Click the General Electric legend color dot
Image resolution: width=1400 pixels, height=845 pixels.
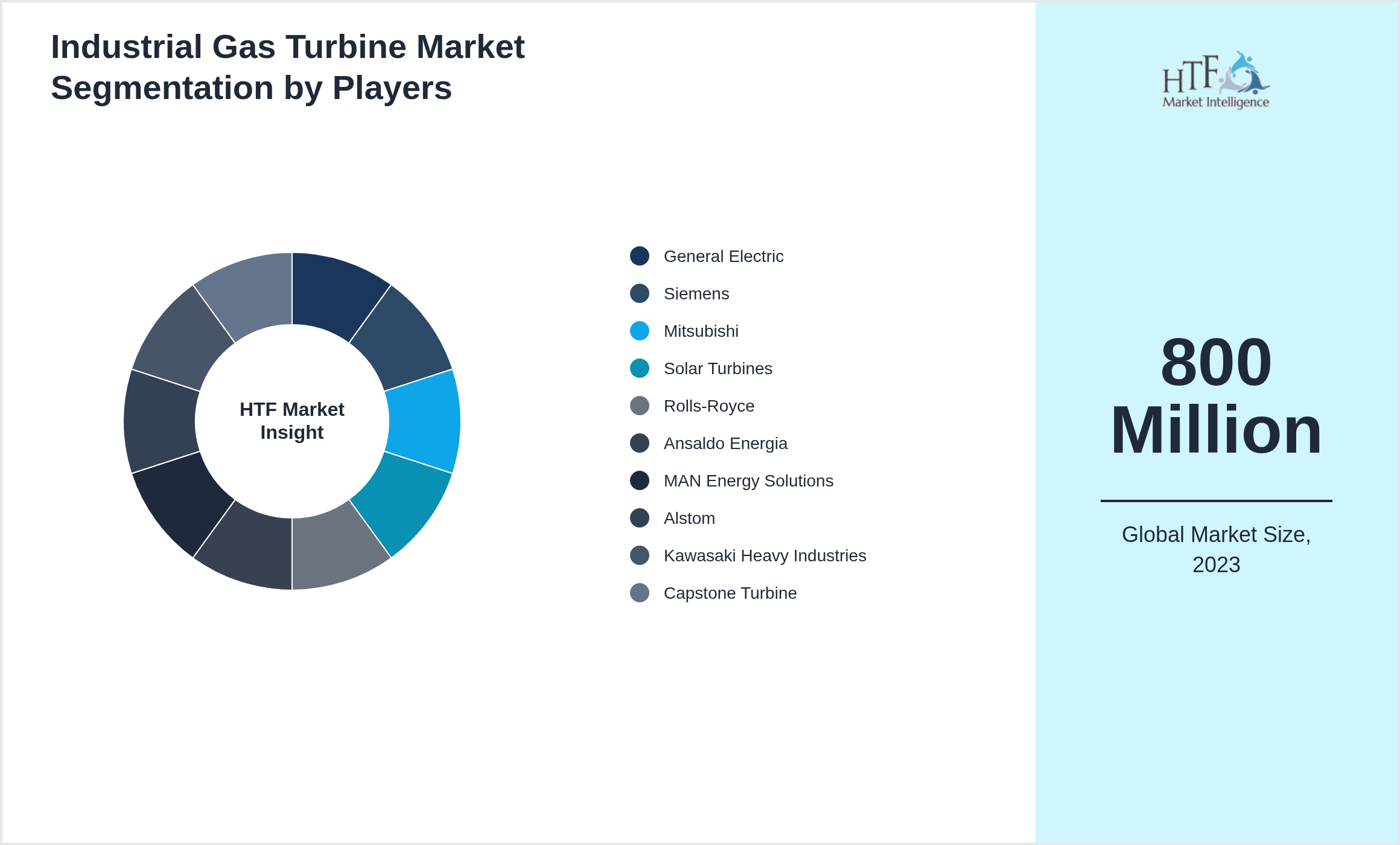click(x=640, y=256)
